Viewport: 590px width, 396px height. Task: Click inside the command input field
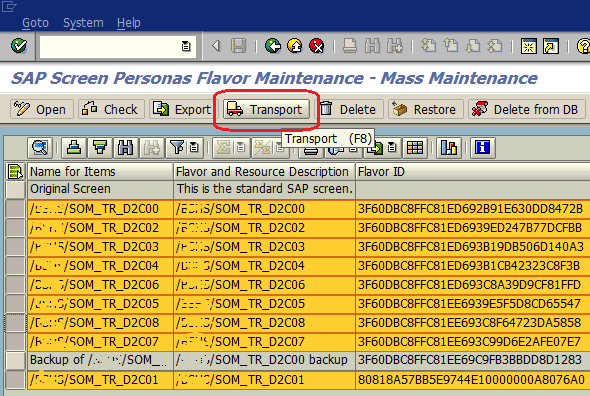click(109, 46)
